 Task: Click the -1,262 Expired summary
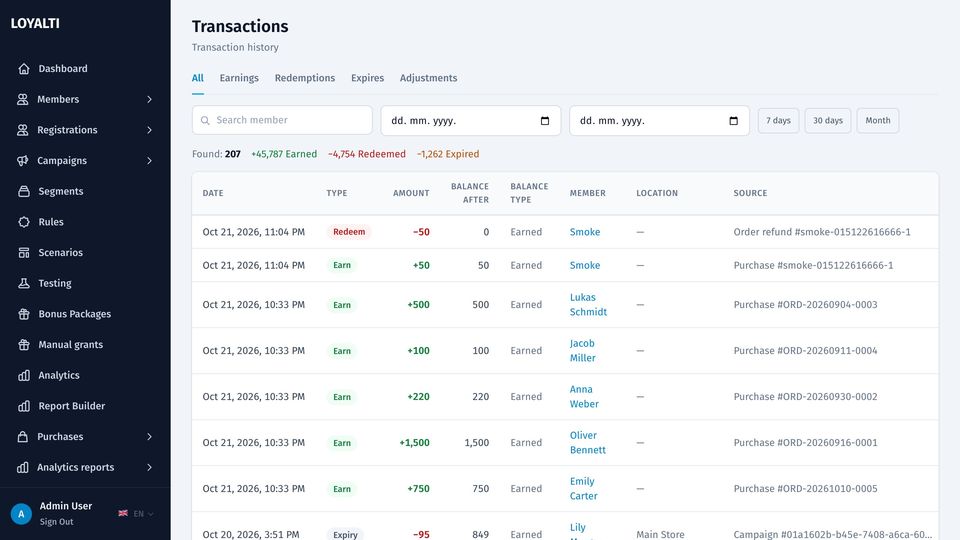coord(448,154)
